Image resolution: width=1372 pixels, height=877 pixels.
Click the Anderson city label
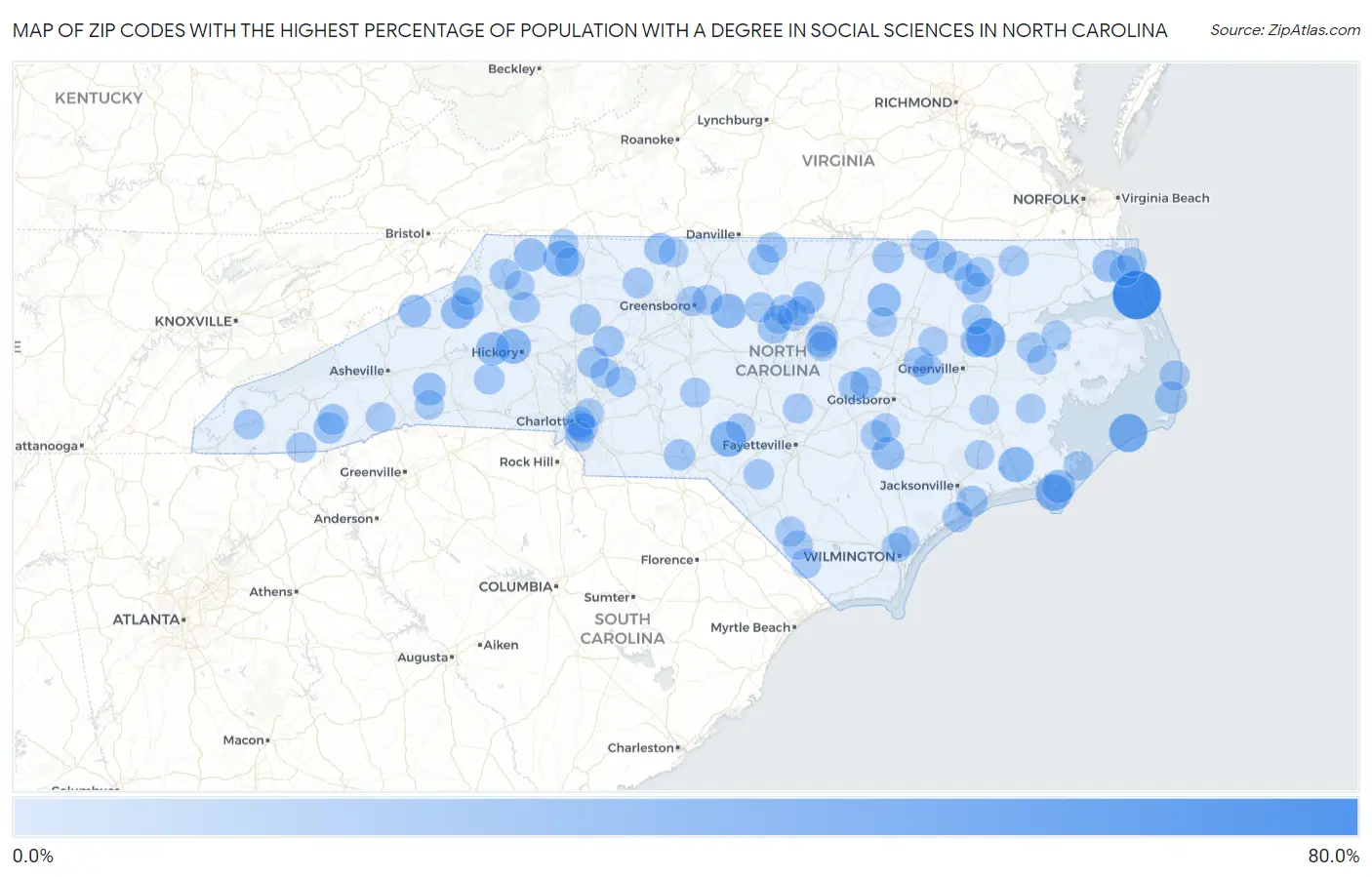pyautogui.click(x=343, y=518)
